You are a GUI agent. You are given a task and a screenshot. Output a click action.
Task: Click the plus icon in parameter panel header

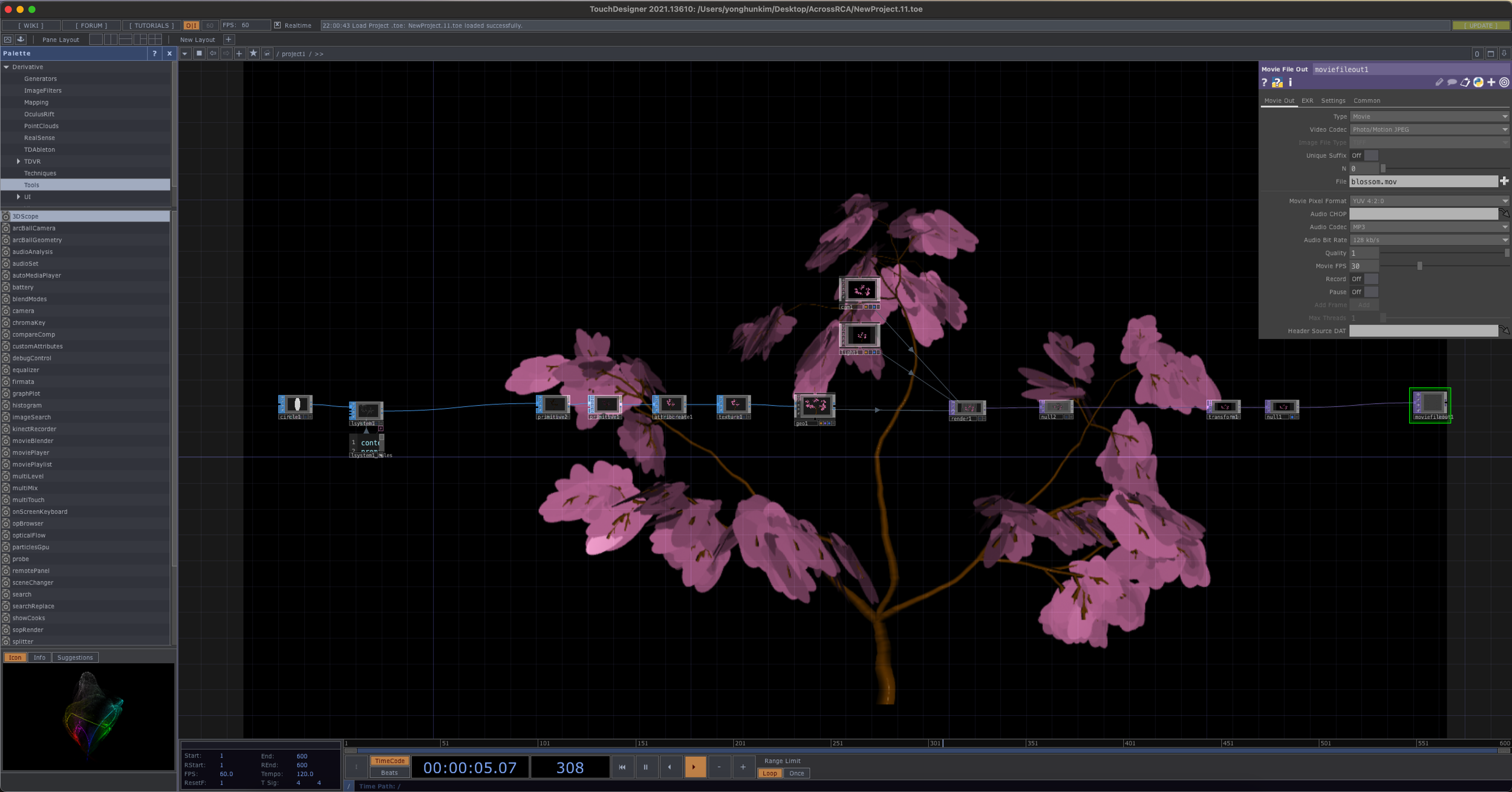tap(1491, 82)
